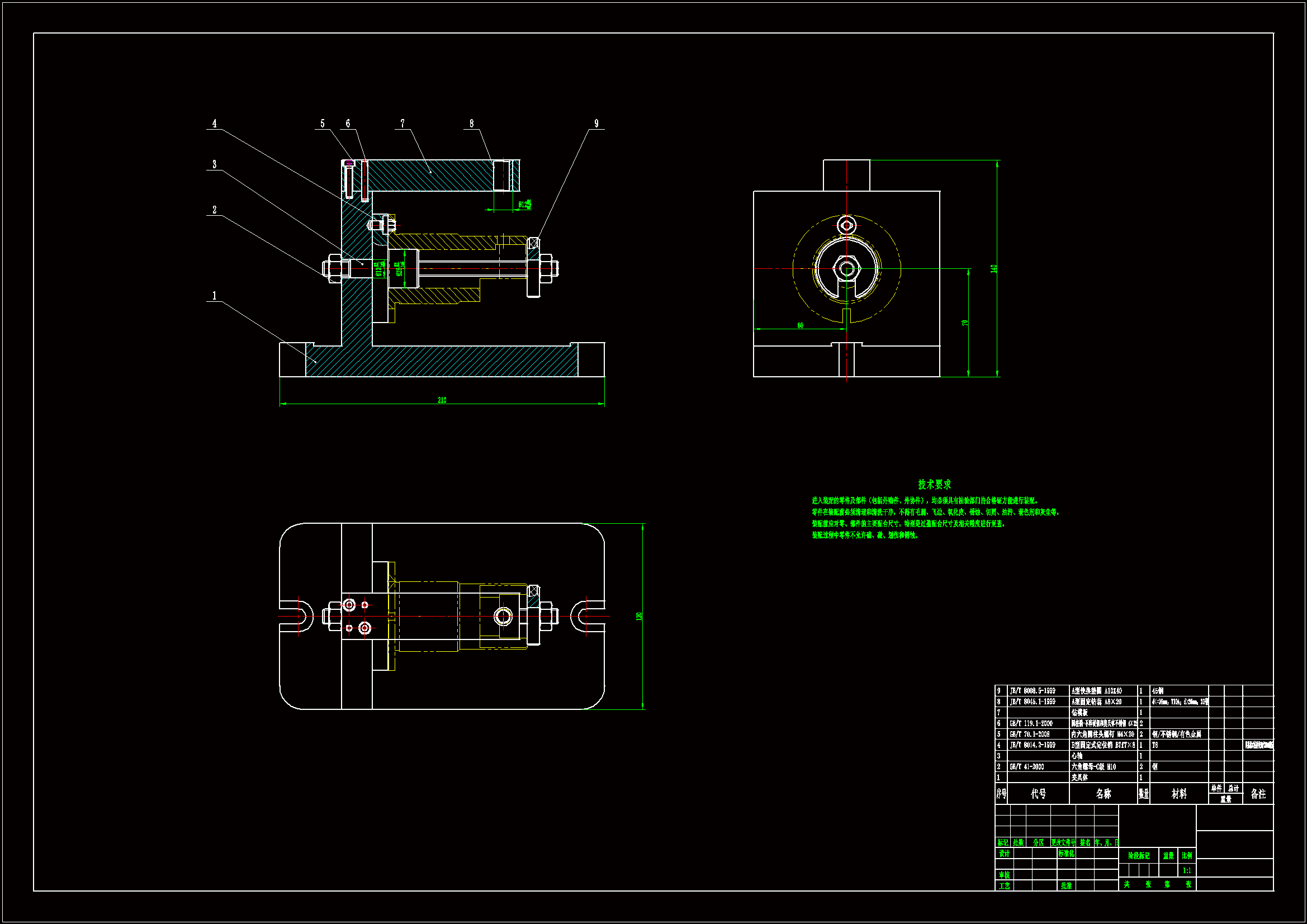Click balloon number 4 leader label
This screenshot has height=924, width=1307.
(214, 124)
